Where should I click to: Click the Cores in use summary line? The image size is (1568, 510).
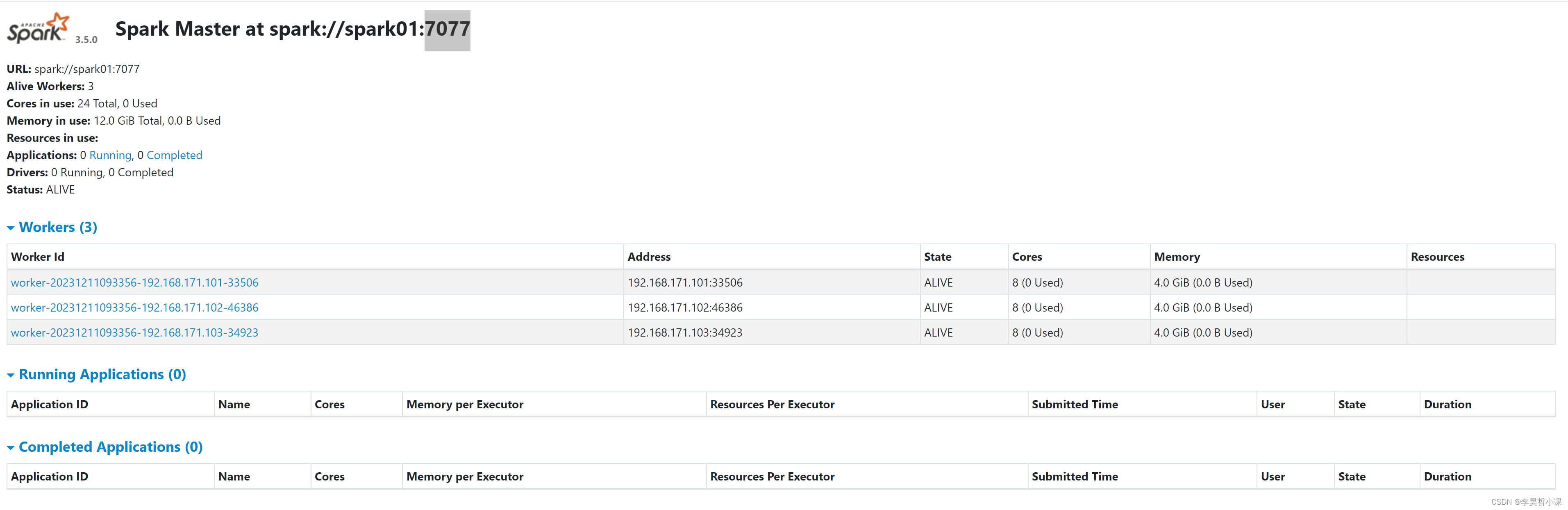tap(82, 103)
